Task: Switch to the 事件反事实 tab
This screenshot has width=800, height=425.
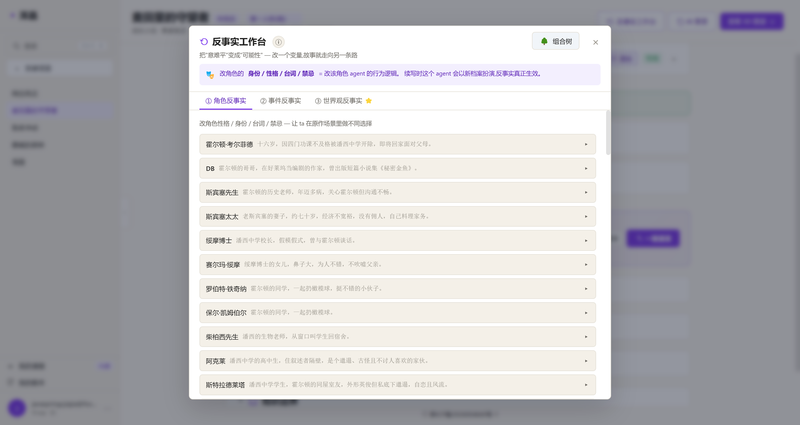Action: pyautogui.click(x=281, y=101)
